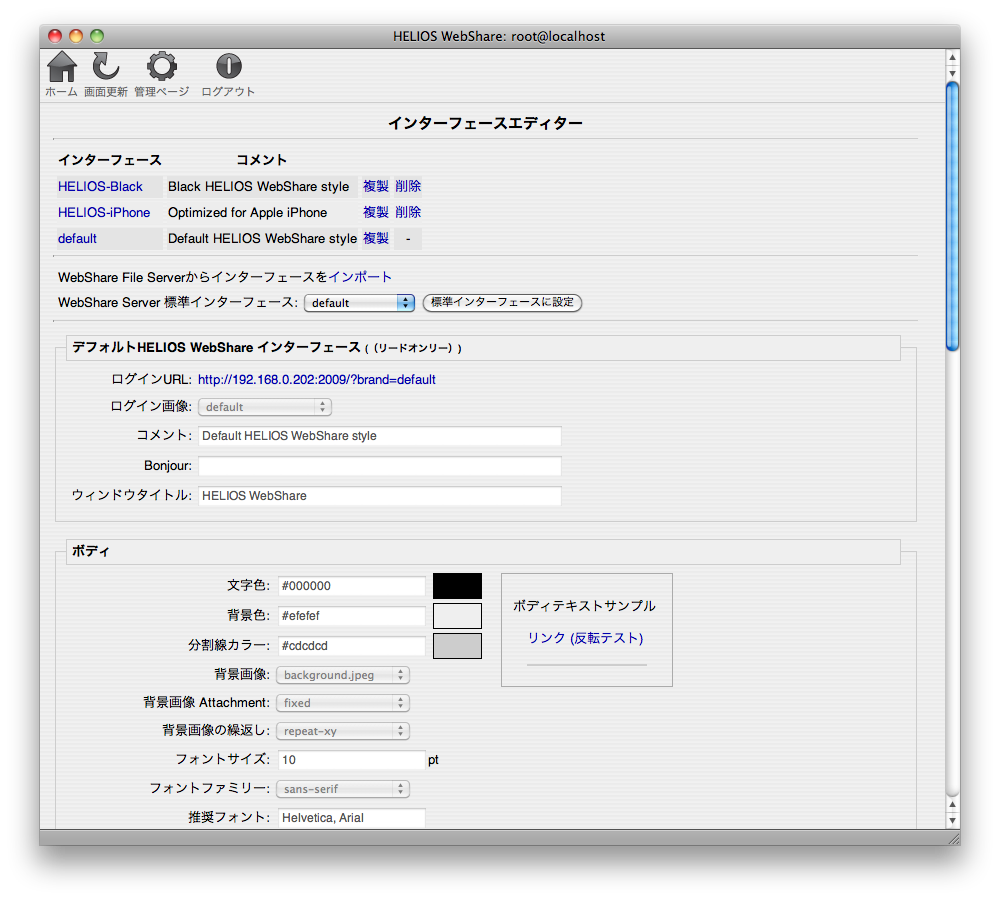The width and height of the screenshot is (1000, 900).
Task: Click the ウィンドウタイトル window title field
Action: pyautogui.click(x=379, y=496)
